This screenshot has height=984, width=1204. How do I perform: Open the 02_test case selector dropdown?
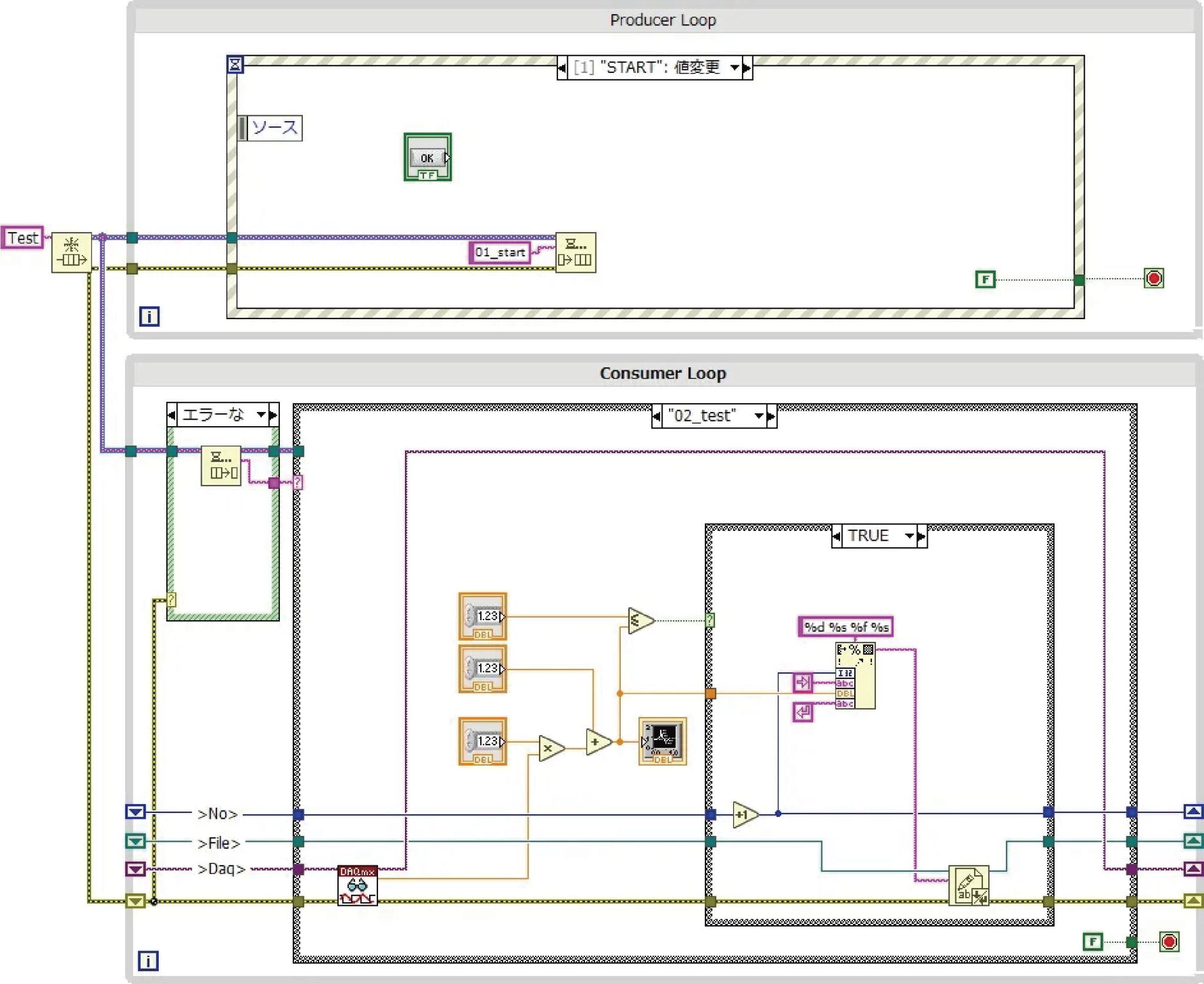[x=758, y=416]
